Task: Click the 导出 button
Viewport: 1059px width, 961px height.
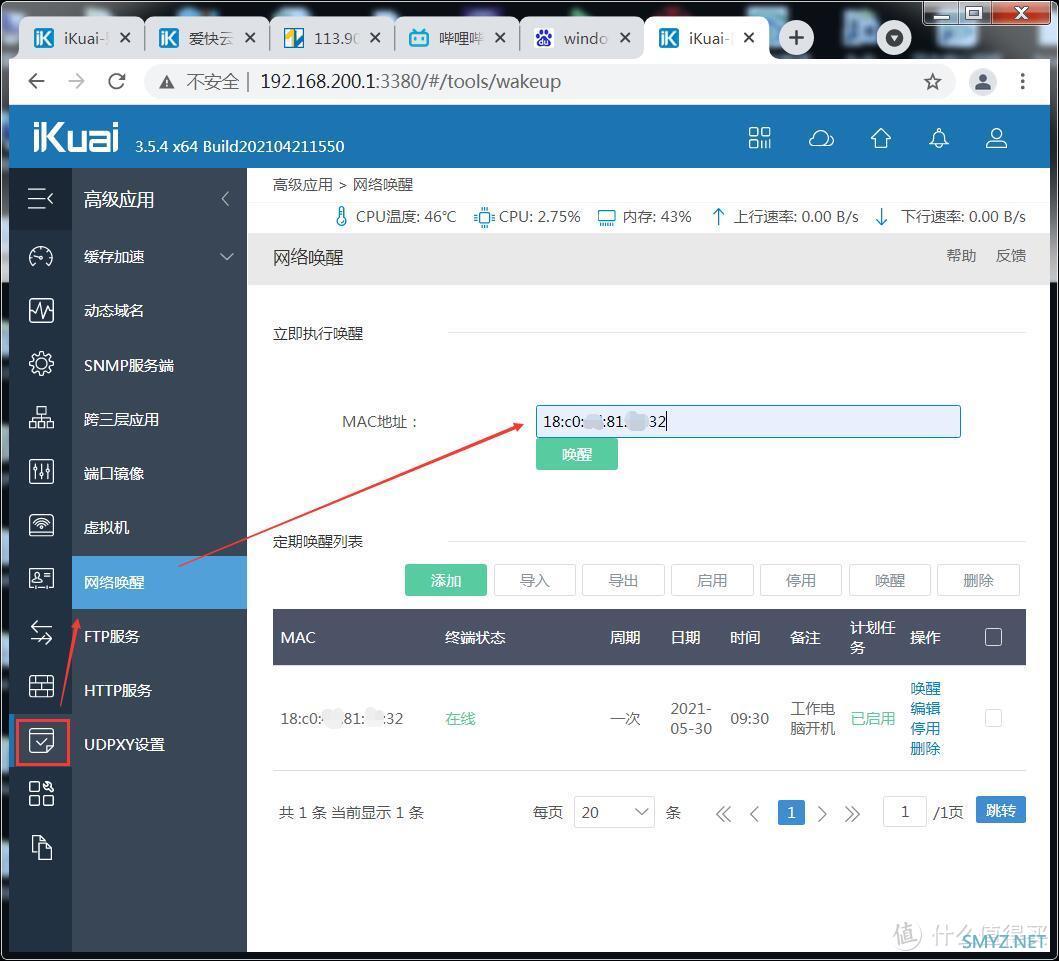Action: tap(623, 580)
